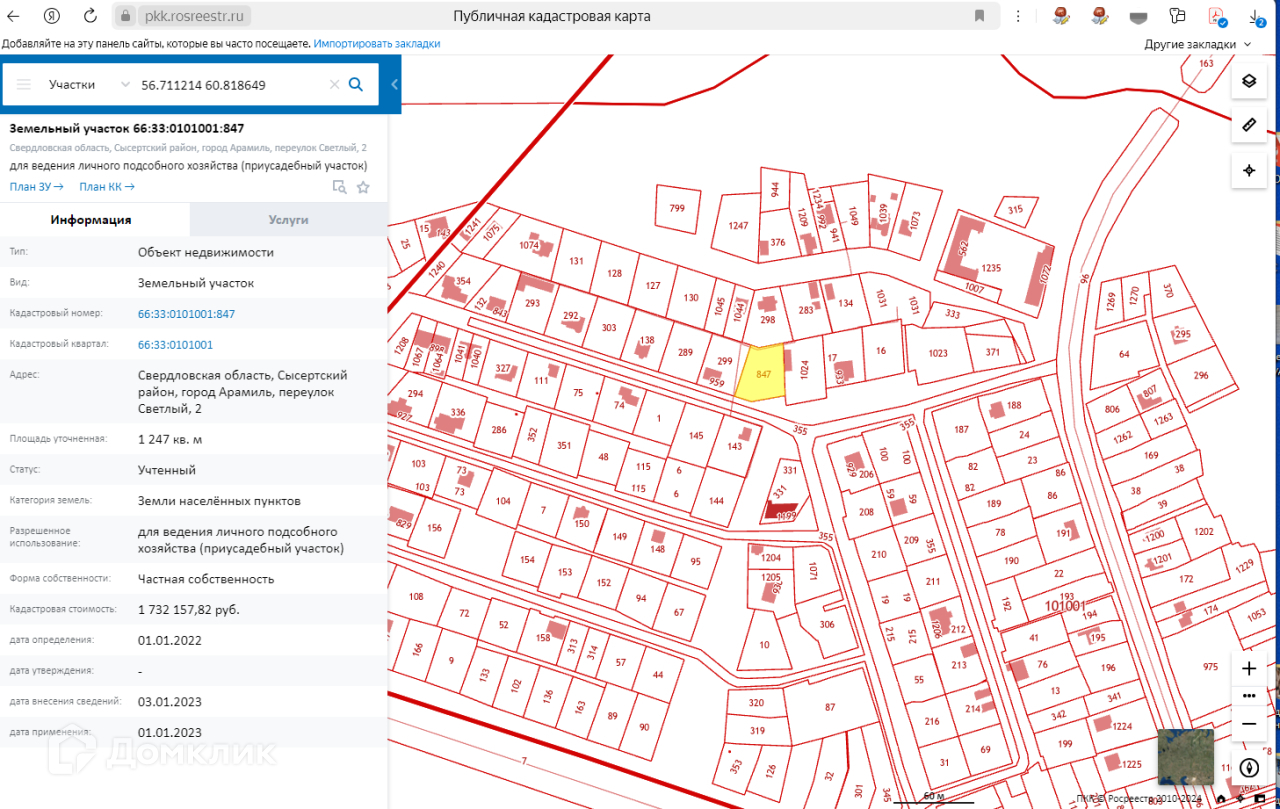Click the locate position crosshair button
Viewport: 1280px width, 809px height.
point(1249,170)
